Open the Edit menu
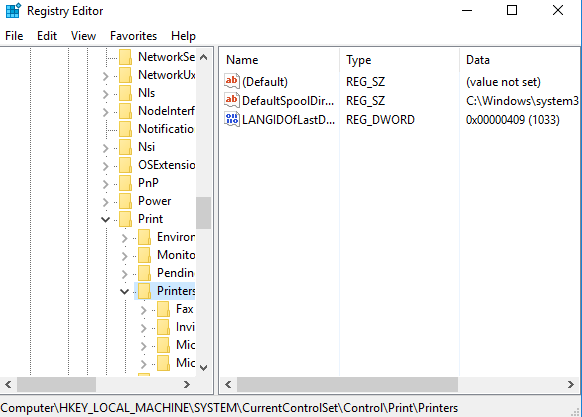 [47, 36]
